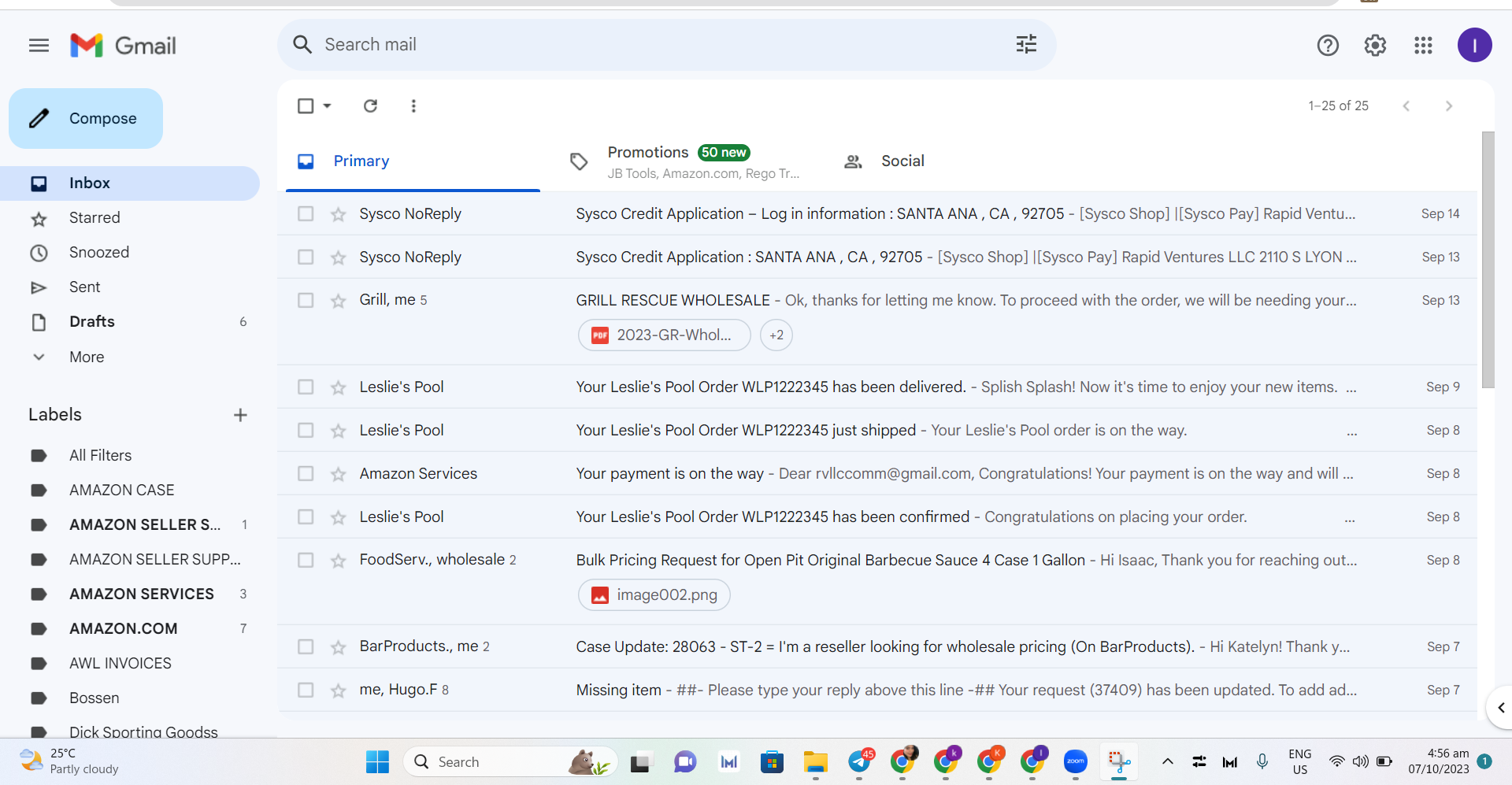Open the 'Your payment is on the way' email
Image resolution: width=1512 pixels, height=785 pixels.
pyautogui.click(x=877, y=473)
